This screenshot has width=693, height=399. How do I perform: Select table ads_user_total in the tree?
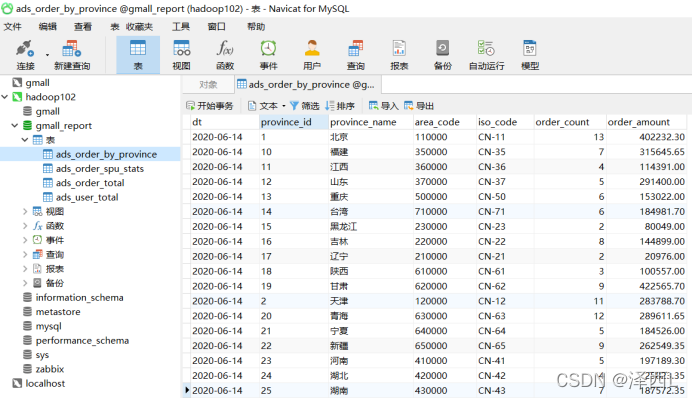[x=87, y=198]
